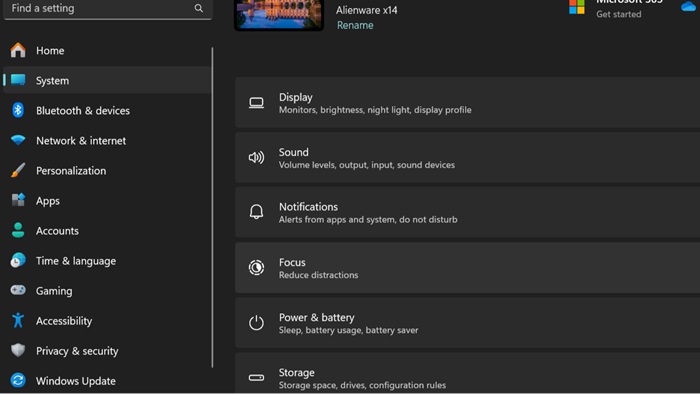Image resolution: width=700 pixels, height=394 pixels.
Task: Open the Power & battery card
Action: point(467,323)
